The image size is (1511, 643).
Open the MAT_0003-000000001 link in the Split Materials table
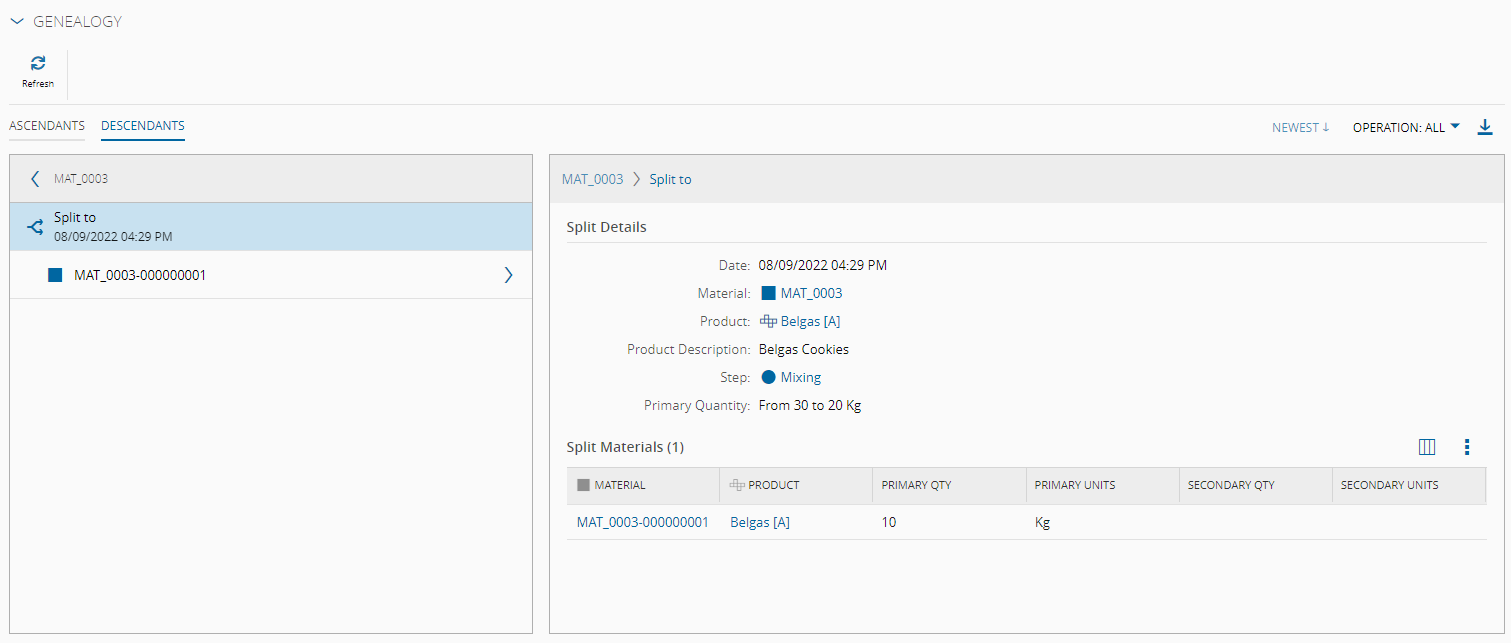(643, 522)
